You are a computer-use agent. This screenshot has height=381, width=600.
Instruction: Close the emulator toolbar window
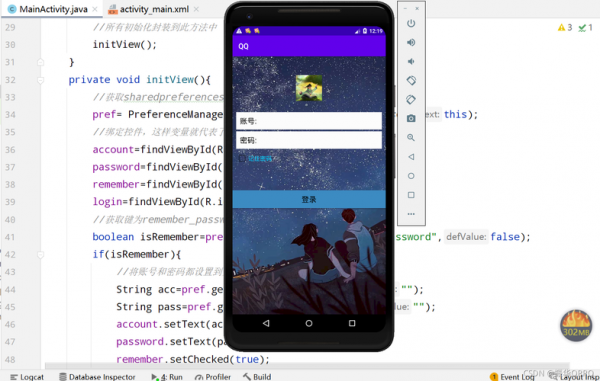[417, 8]
